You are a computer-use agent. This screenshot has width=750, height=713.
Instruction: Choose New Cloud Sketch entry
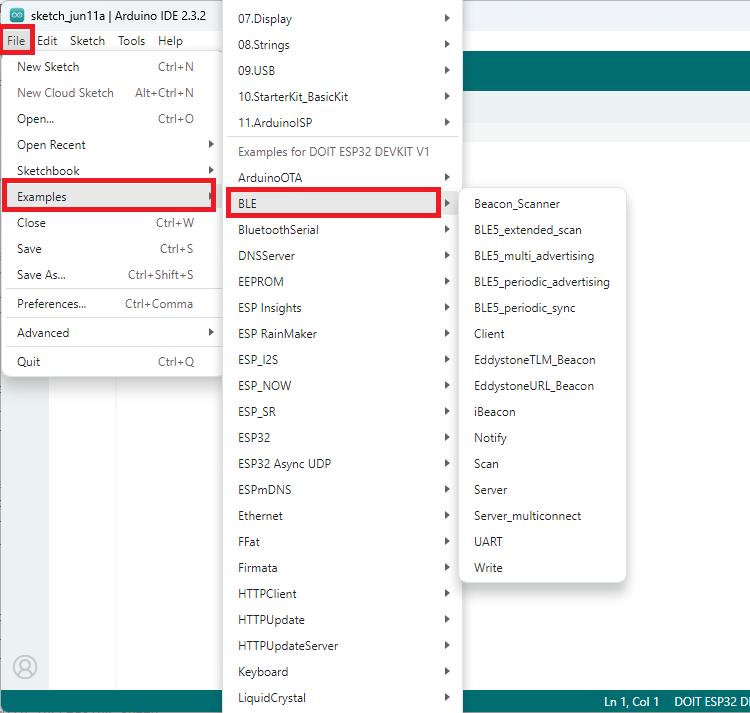coord(112,93)
